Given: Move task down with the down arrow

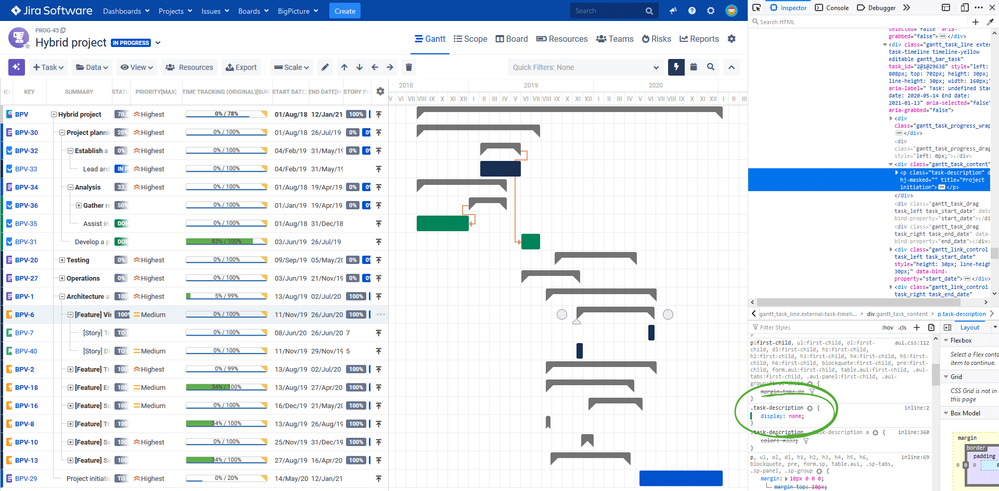Looking at the screenshot, I should coord(359,67).
